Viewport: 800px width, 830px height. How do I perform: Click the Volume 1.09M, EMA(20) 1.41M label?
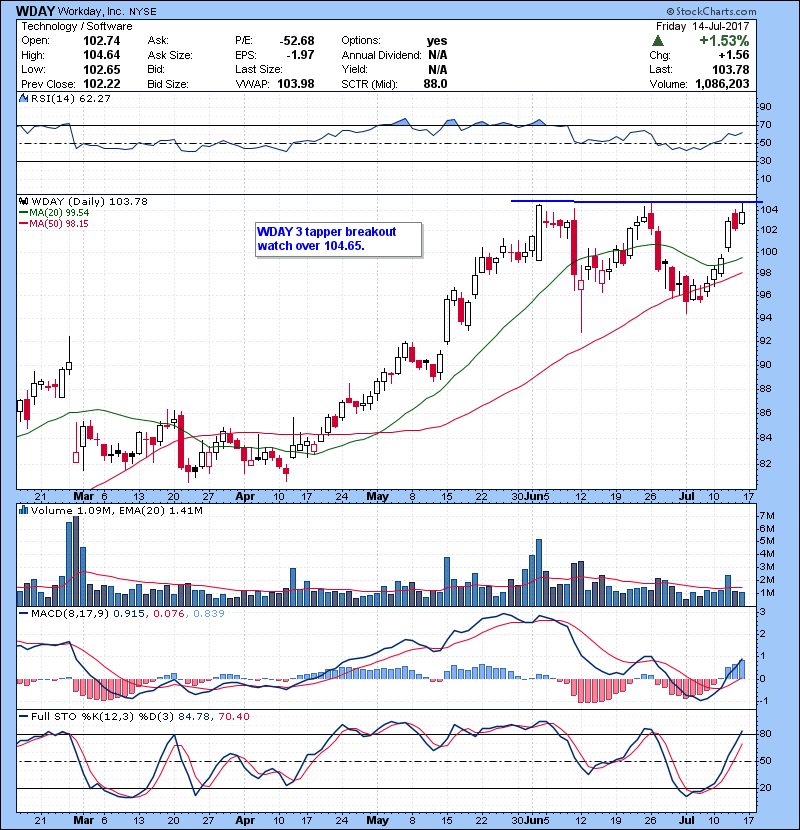(x=116, y=511)
